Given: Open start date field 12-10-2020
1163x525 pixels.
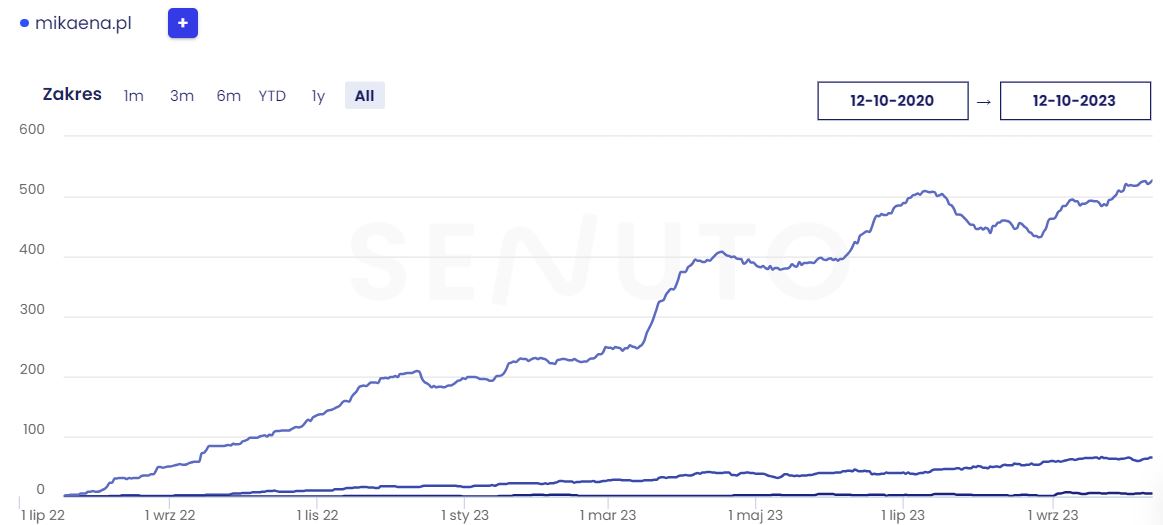Looking at the screenshot, I should [892, 101].
